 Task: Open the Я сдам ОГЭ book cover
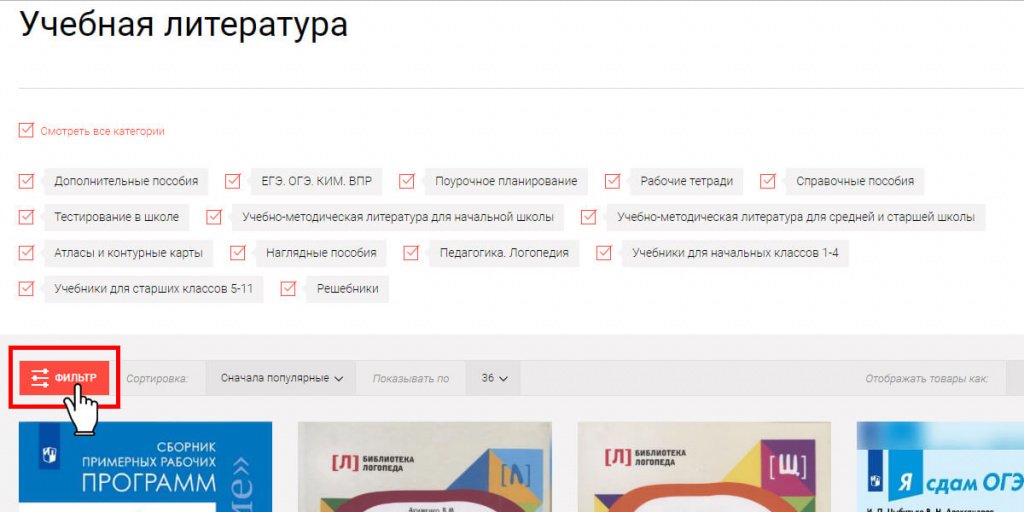[x=940, y=467]
